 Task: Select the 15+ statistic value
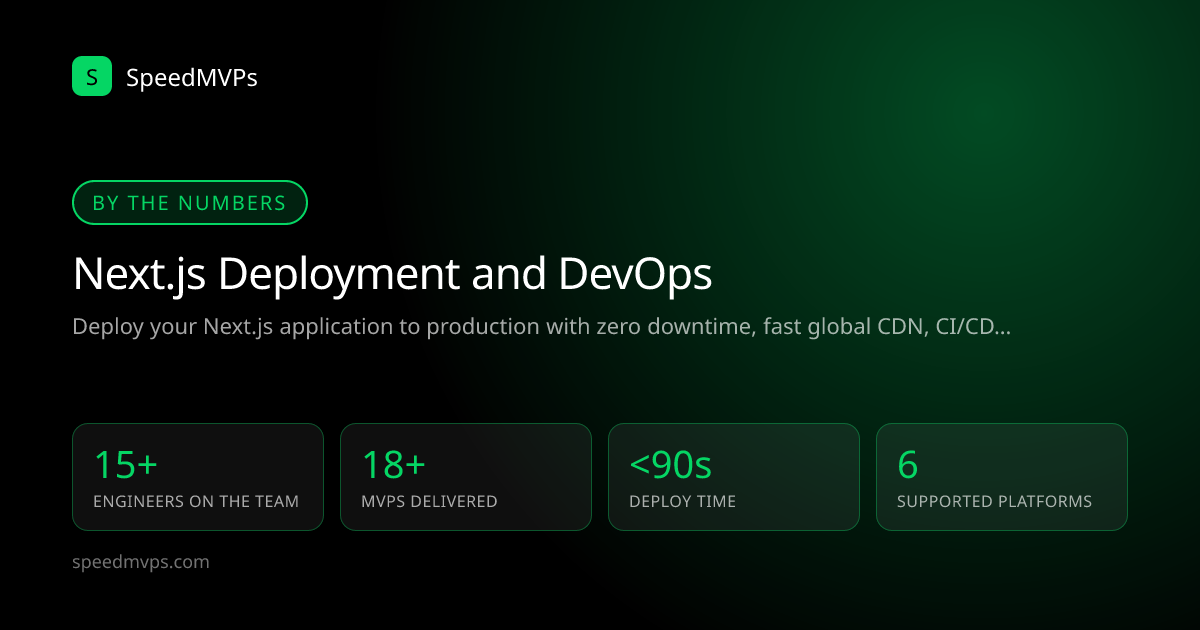point(126,465)
